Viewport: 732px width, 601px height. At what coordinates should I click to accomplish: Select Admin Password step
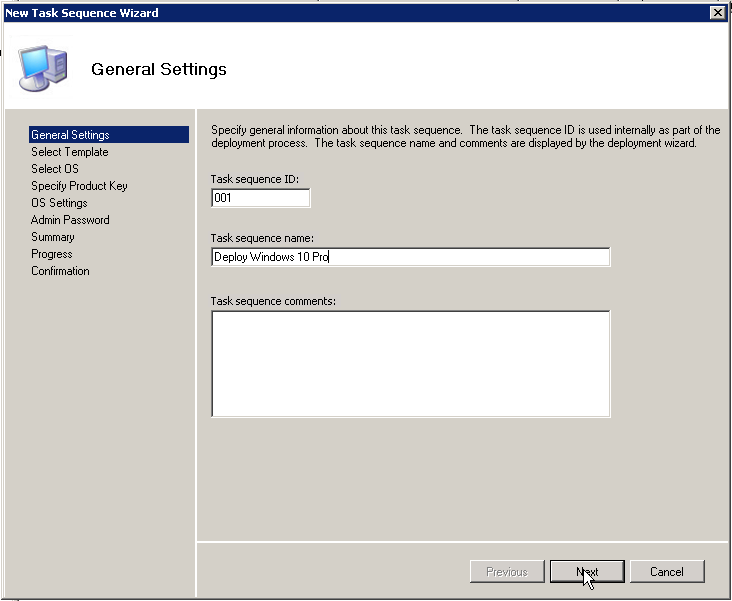coord(70,220)
